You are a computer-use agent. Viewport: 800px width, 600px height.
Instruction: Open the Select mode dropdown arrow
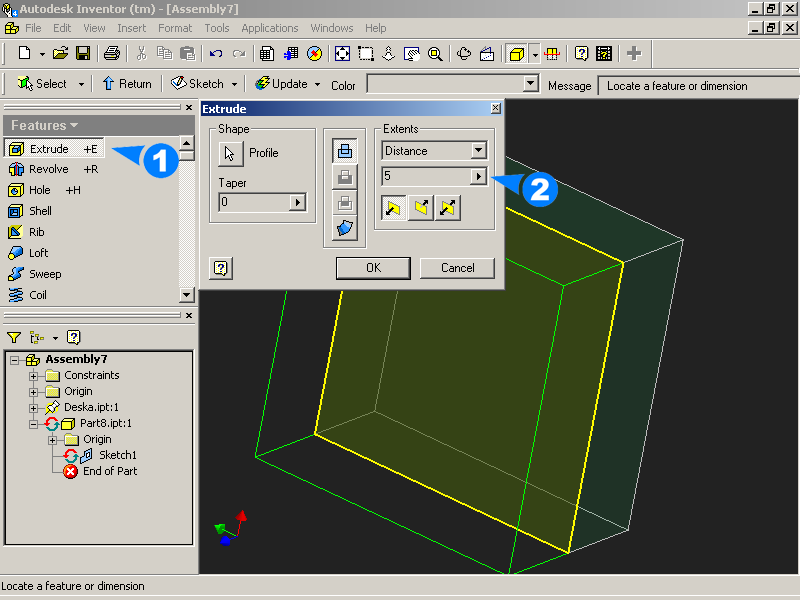tap(81, 84)
